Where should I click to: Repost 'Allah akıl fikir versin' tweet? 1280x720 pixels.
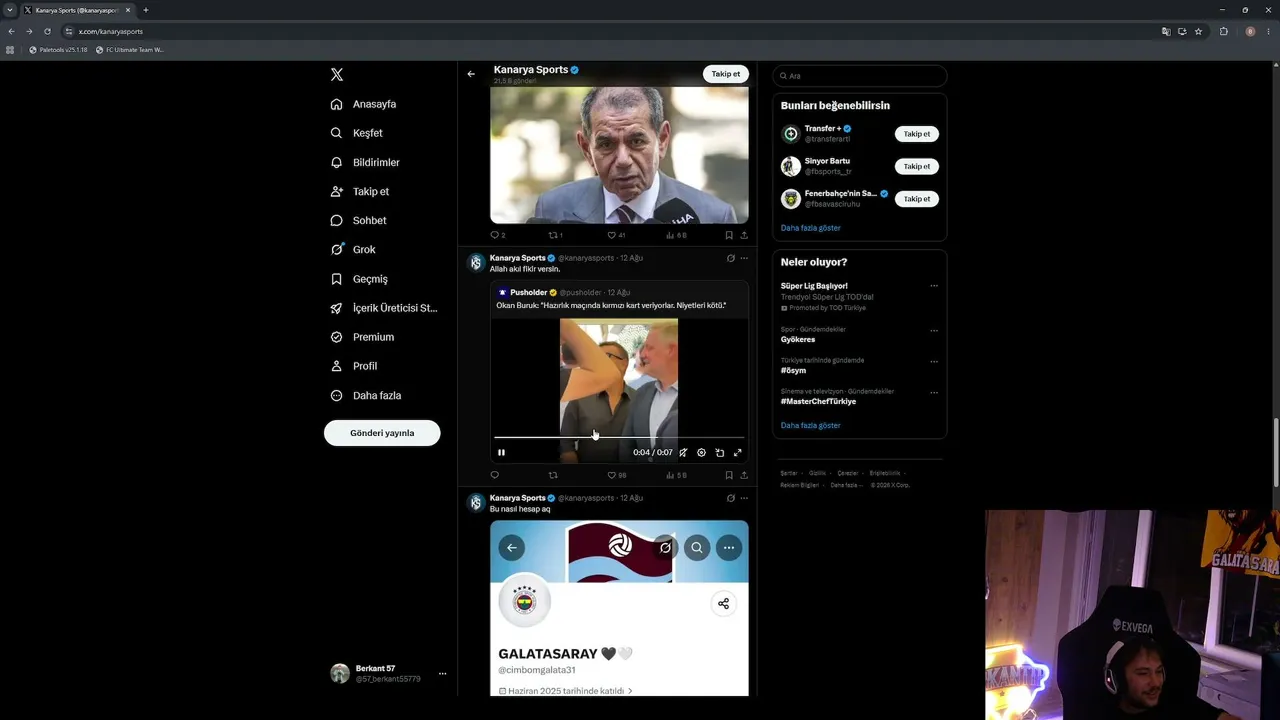point(553,475)
